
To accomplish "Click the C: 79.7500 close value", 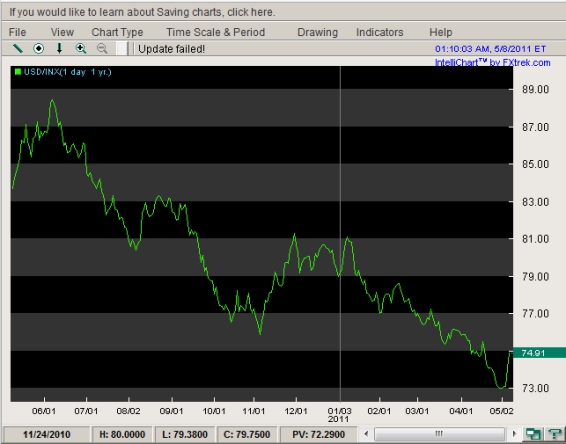I will click(x=247, y=434).
